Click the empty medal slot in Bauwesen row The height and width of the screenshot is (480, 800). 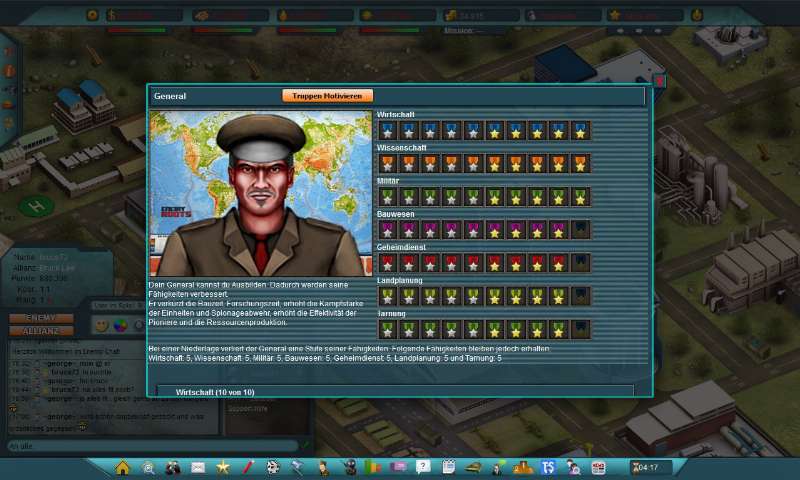tap(581, 230)
